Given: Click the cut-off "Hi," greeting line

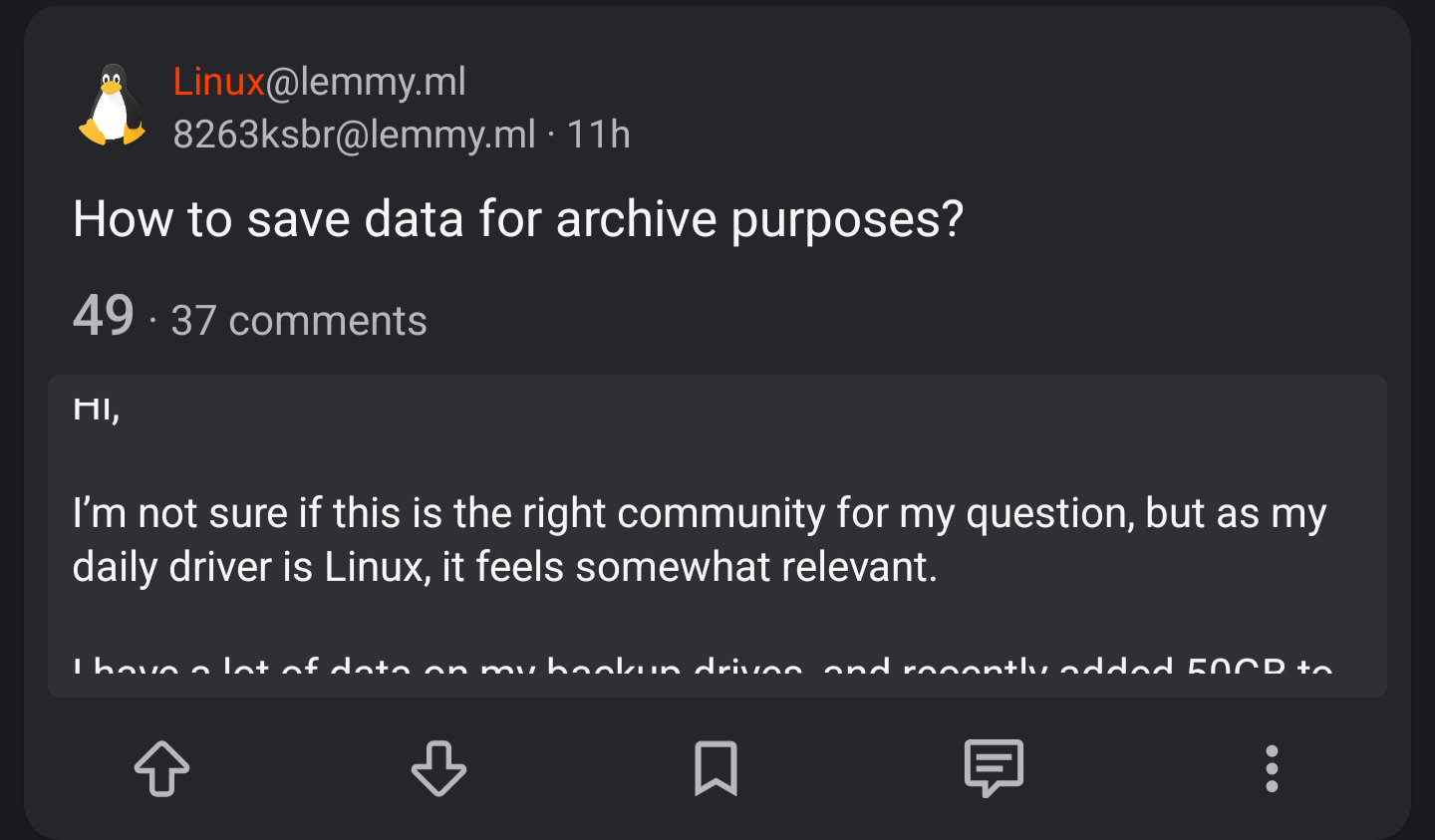Looking at the screenshot, I should pos(97,409).
